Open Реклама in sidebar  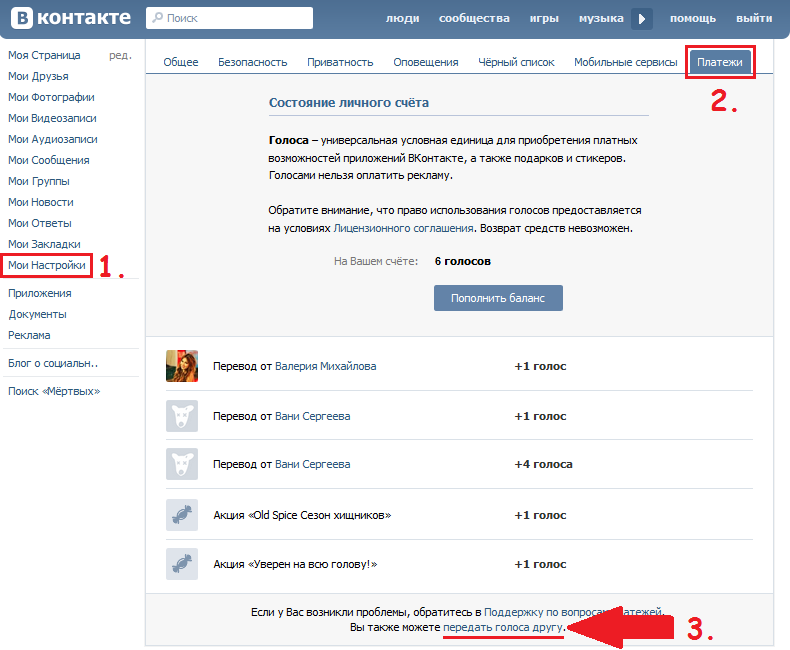click(x=29, y=335)
